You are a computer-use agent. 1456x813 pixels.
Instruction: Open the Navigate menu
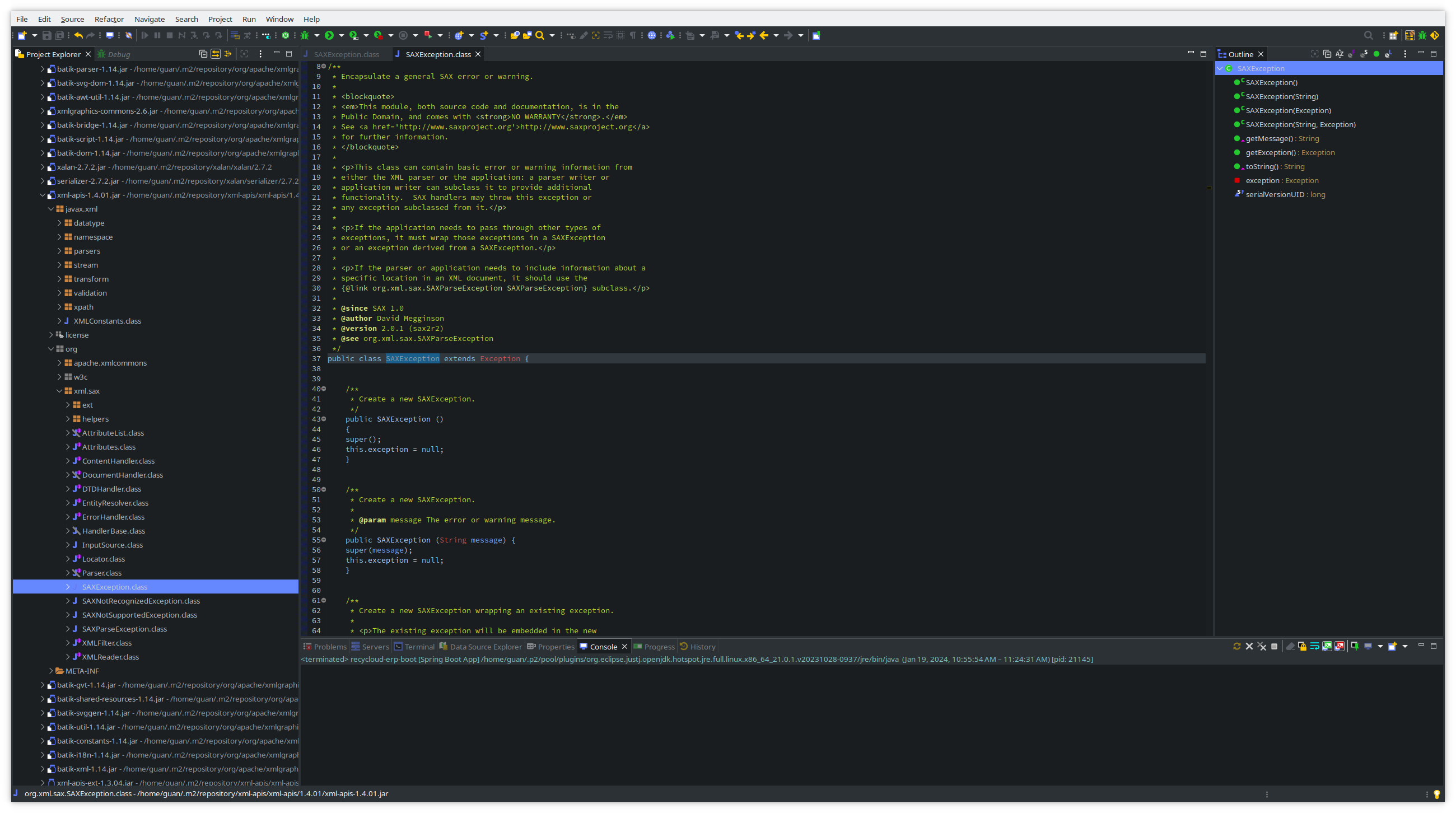[149, 18]
